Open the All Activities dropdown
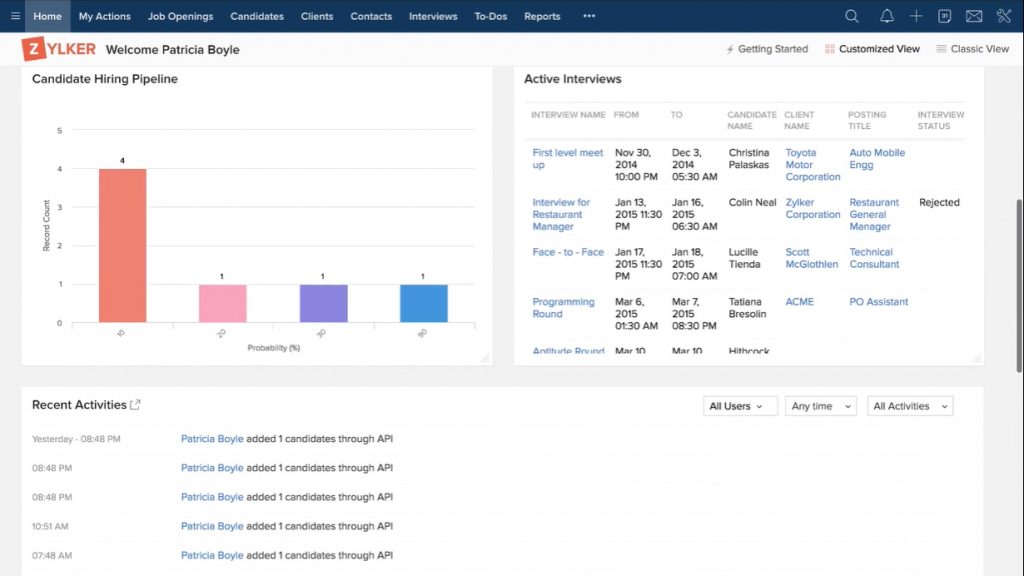This screenshot has height=576, width=1024. [909, 406]
